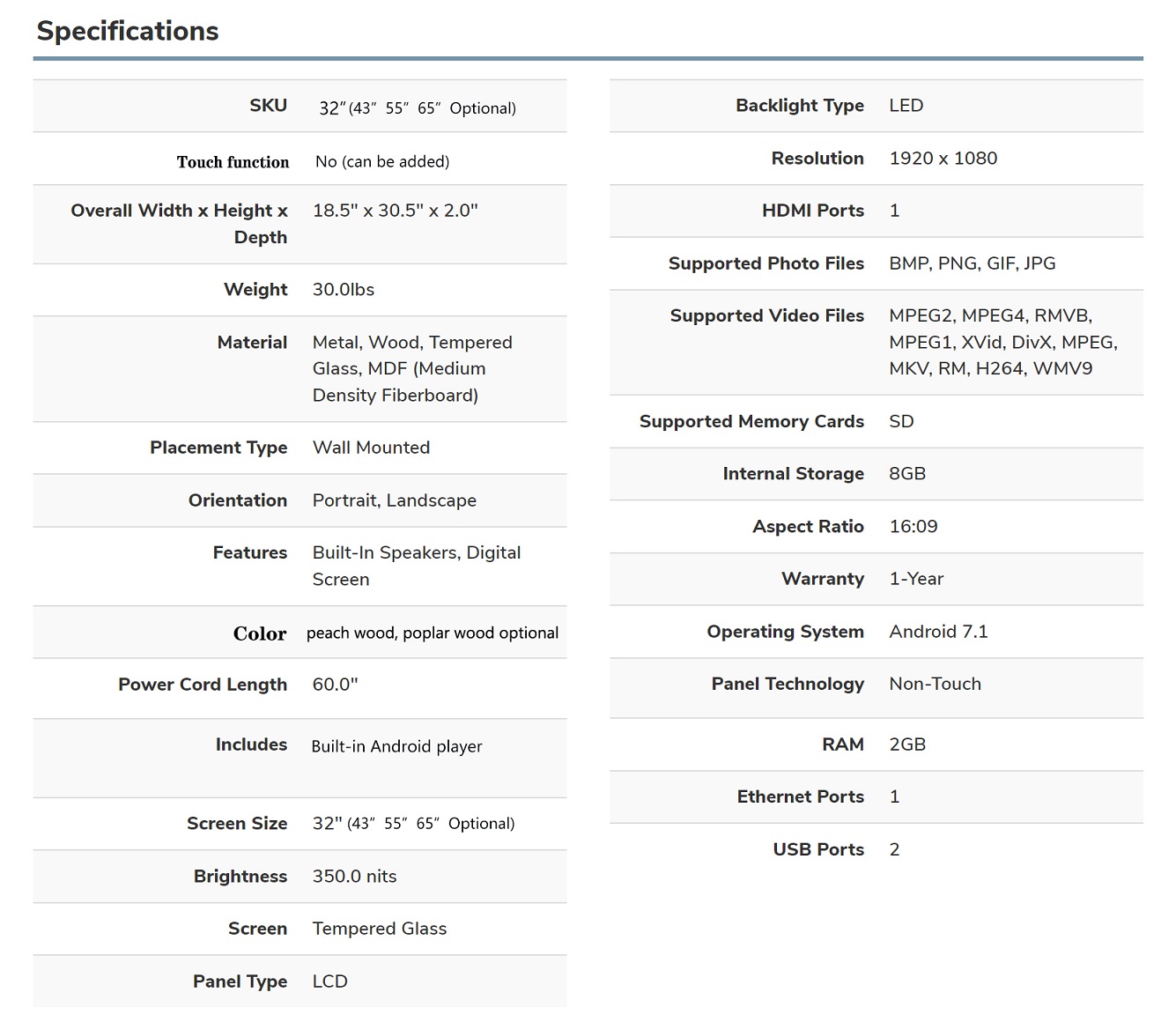Image resolution: width=1176 pixels, height=1022 pixels.
Task: Click the Supported Video Files label
Action: click(766, 315)
